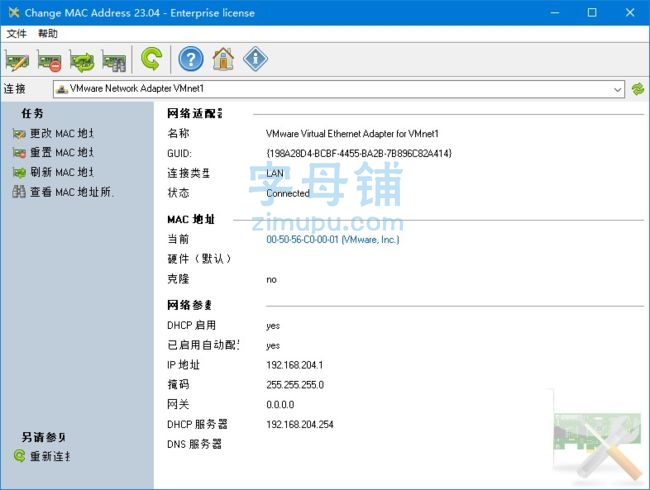Click the 克隆 value no
Viewport: 650px width, 490px height.
click(x=271, y=279)
